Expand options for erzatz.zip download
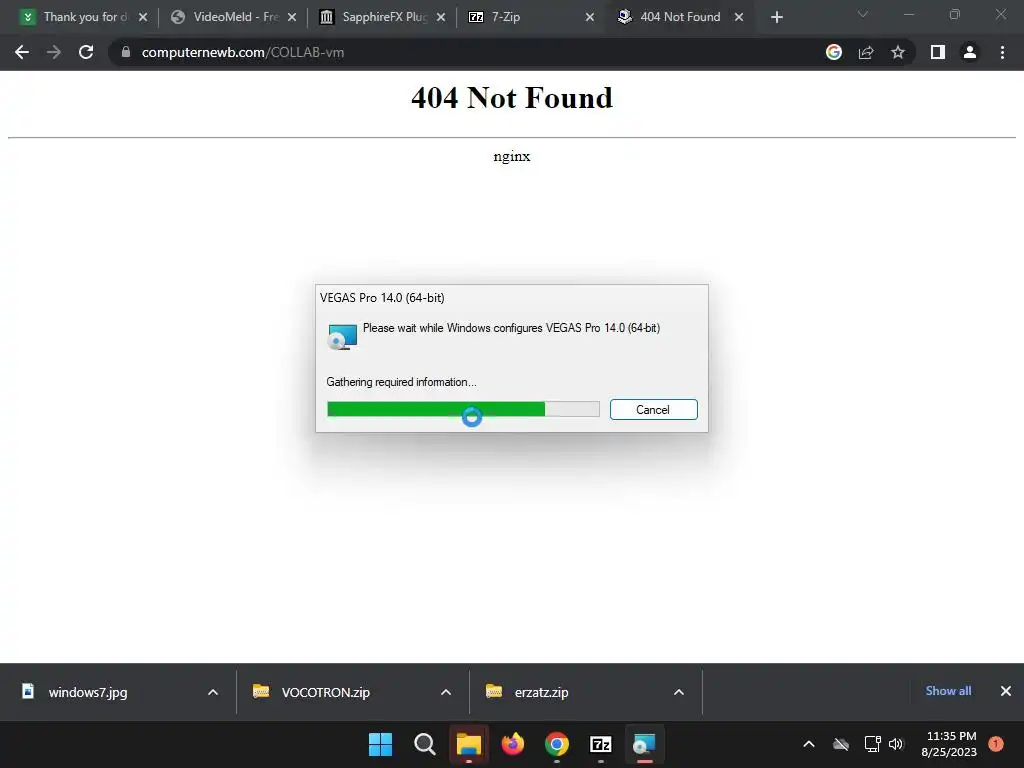 click(679, 692)
